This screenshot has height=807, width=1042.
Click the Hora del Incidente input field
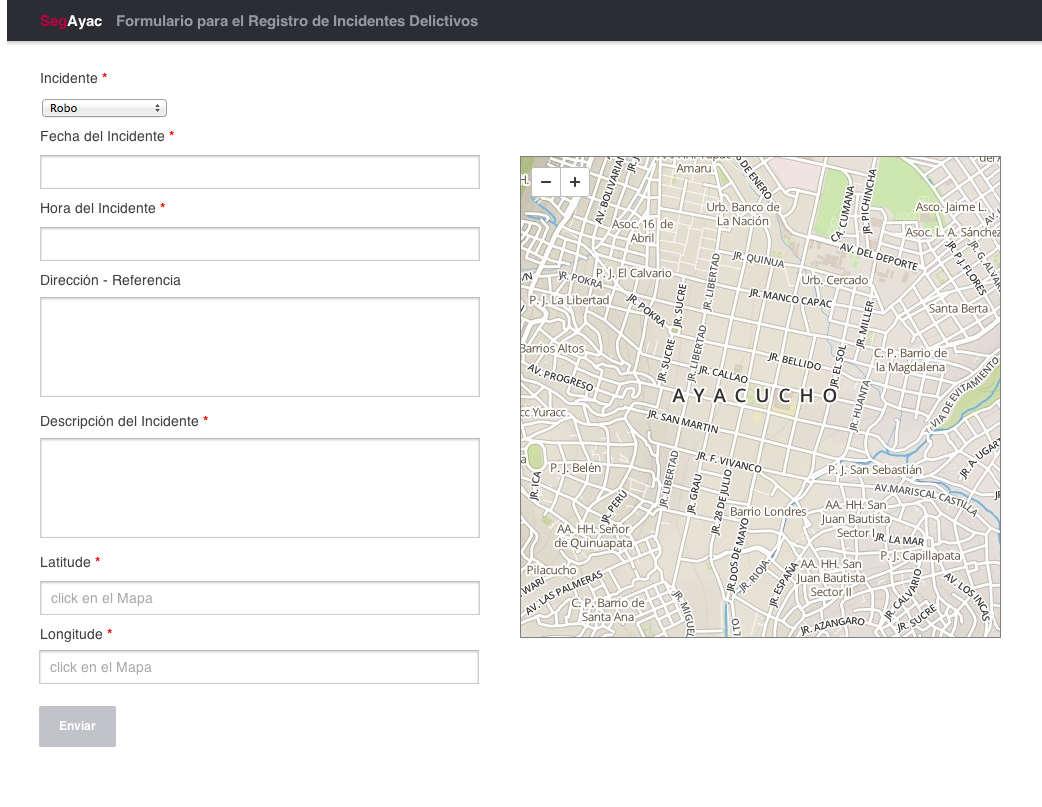click(259, 243)
